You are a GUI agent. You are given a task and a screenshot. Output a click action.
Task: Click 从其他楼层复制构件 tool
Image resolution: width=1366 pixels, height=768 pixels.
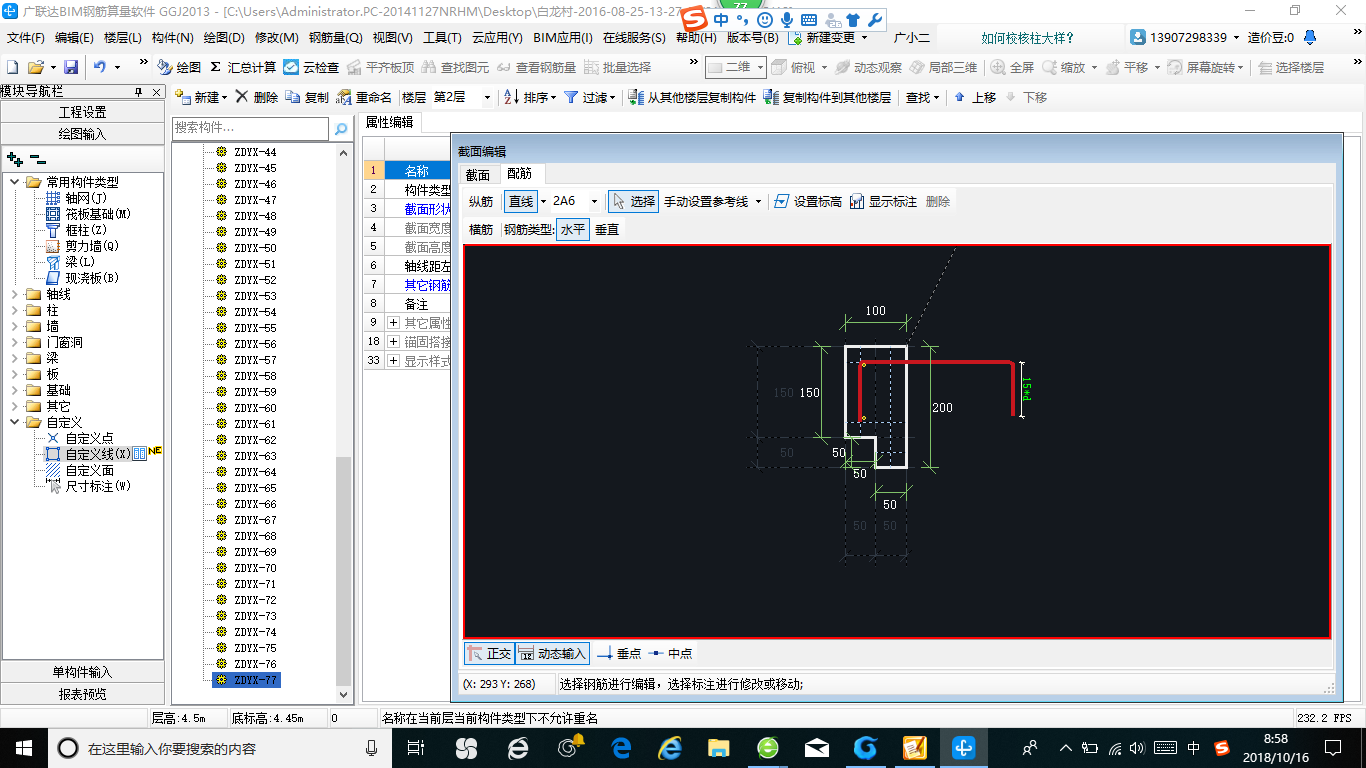tap(693, 97)
